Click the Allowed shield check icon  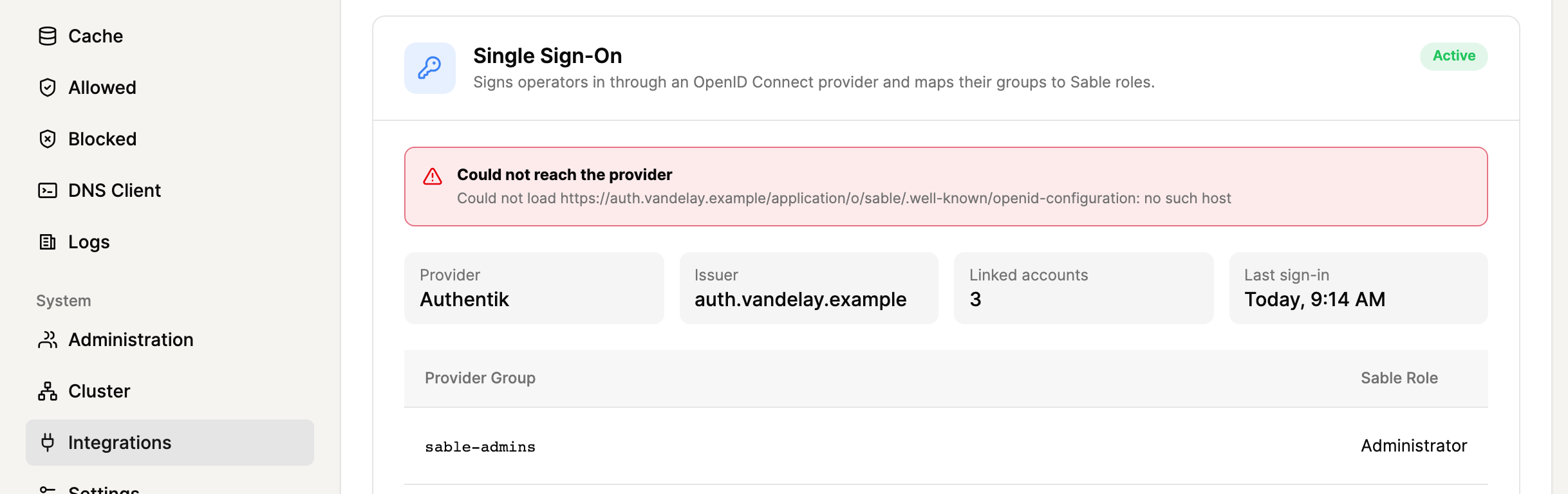48,87
